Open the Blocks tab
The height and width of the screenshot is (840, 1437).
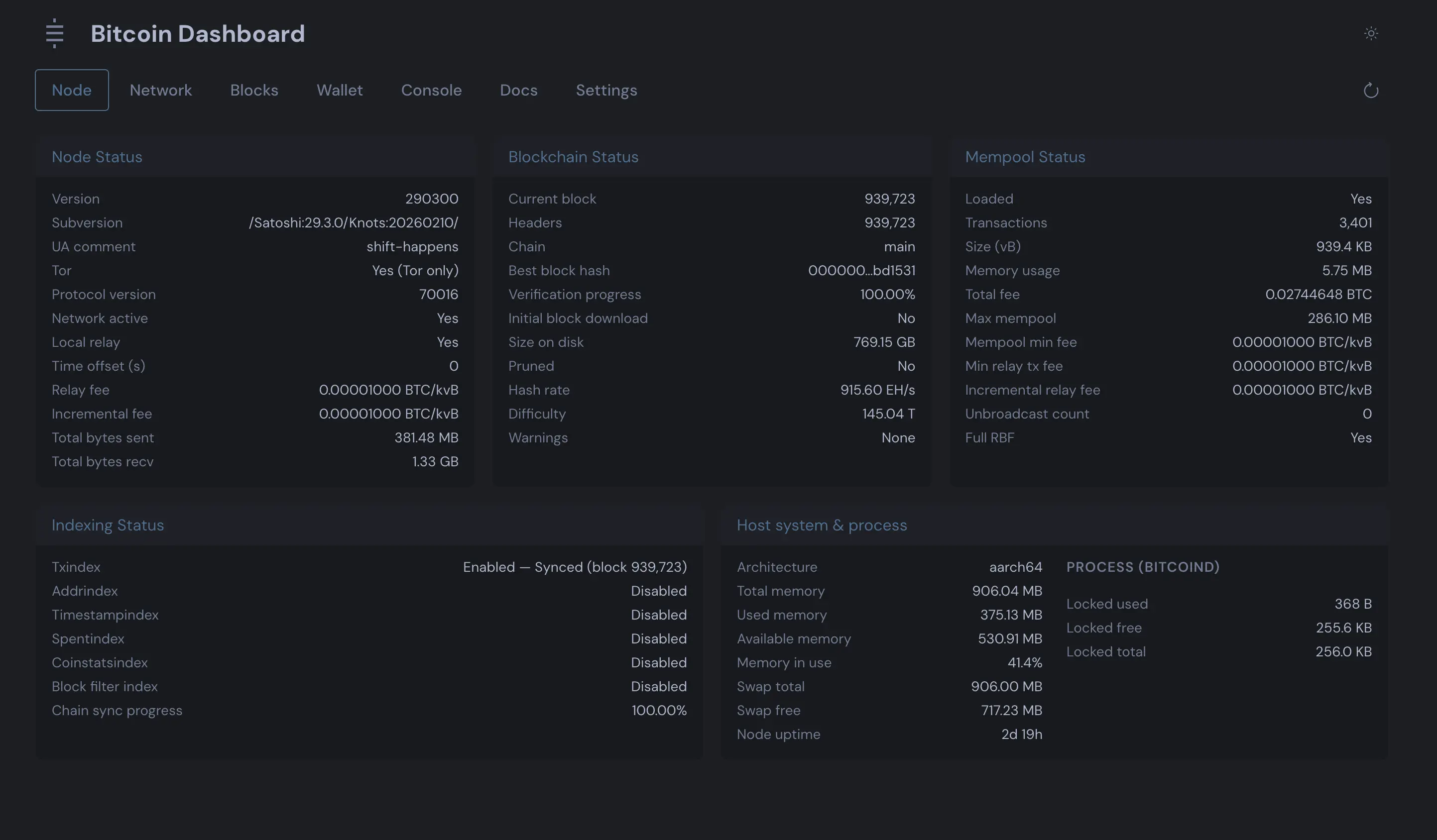pos(254,90)
